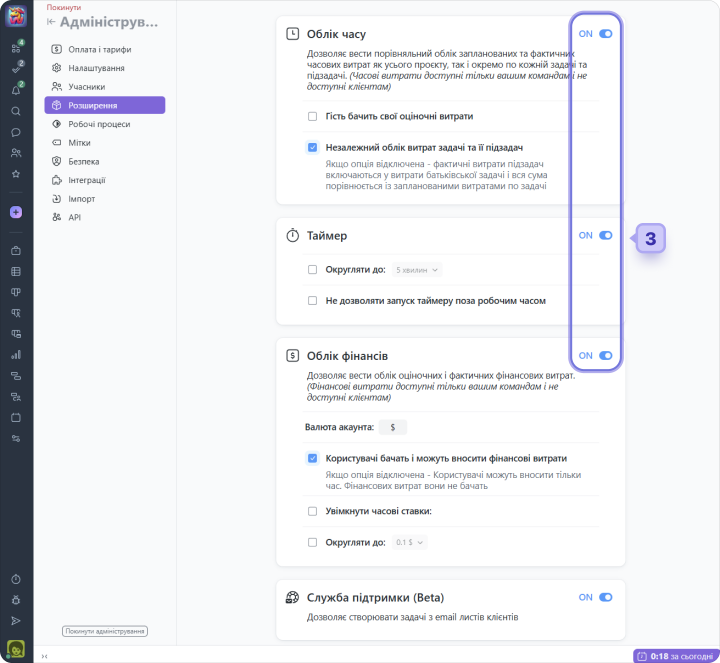Click the 0:18 за сьогодні timer button
The width and height of the screenshot is (720, 663).
coord(675,656)
